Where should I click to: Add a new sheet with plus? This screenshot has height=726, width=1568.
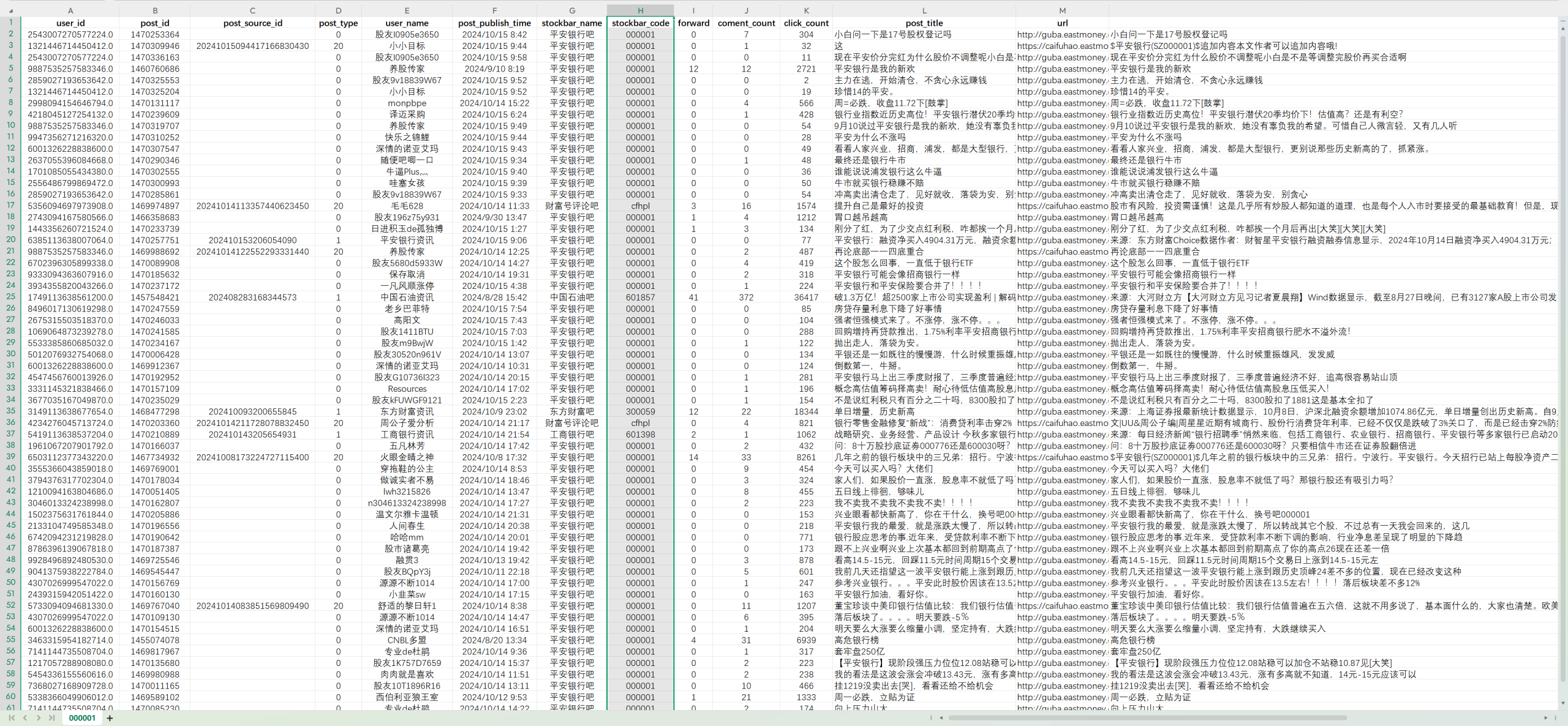110,718
